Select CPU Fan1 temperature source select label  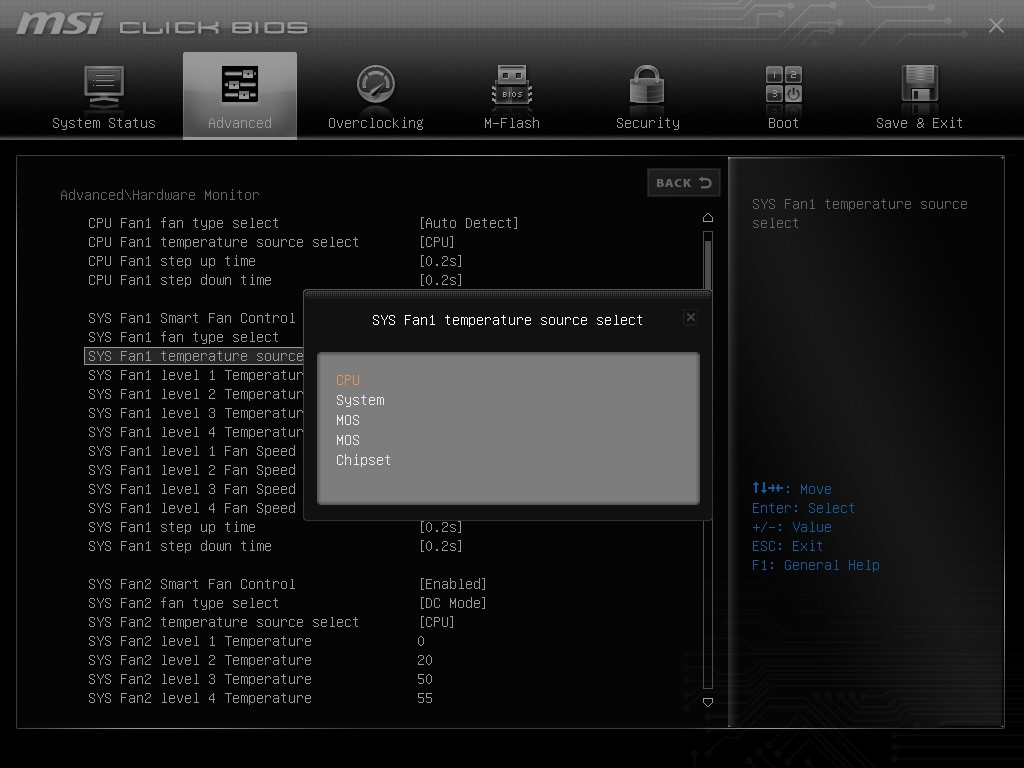(x=223, y=242)
